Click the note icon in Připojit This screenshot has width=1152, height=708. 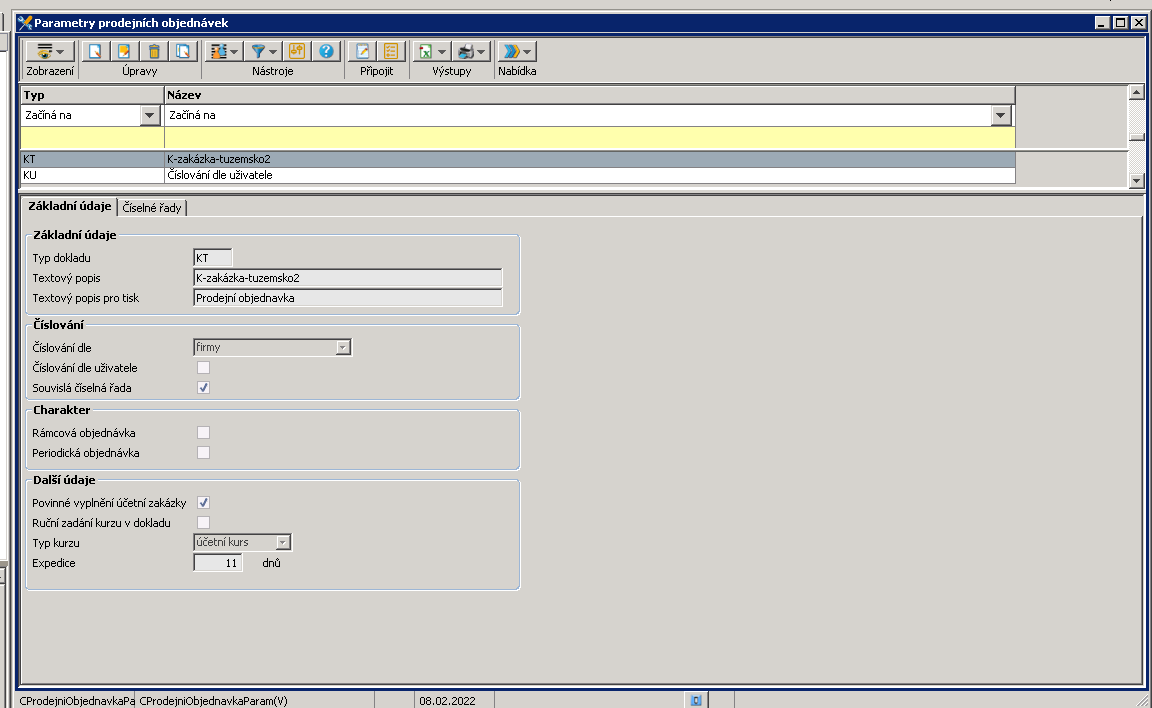pos(363,51)
